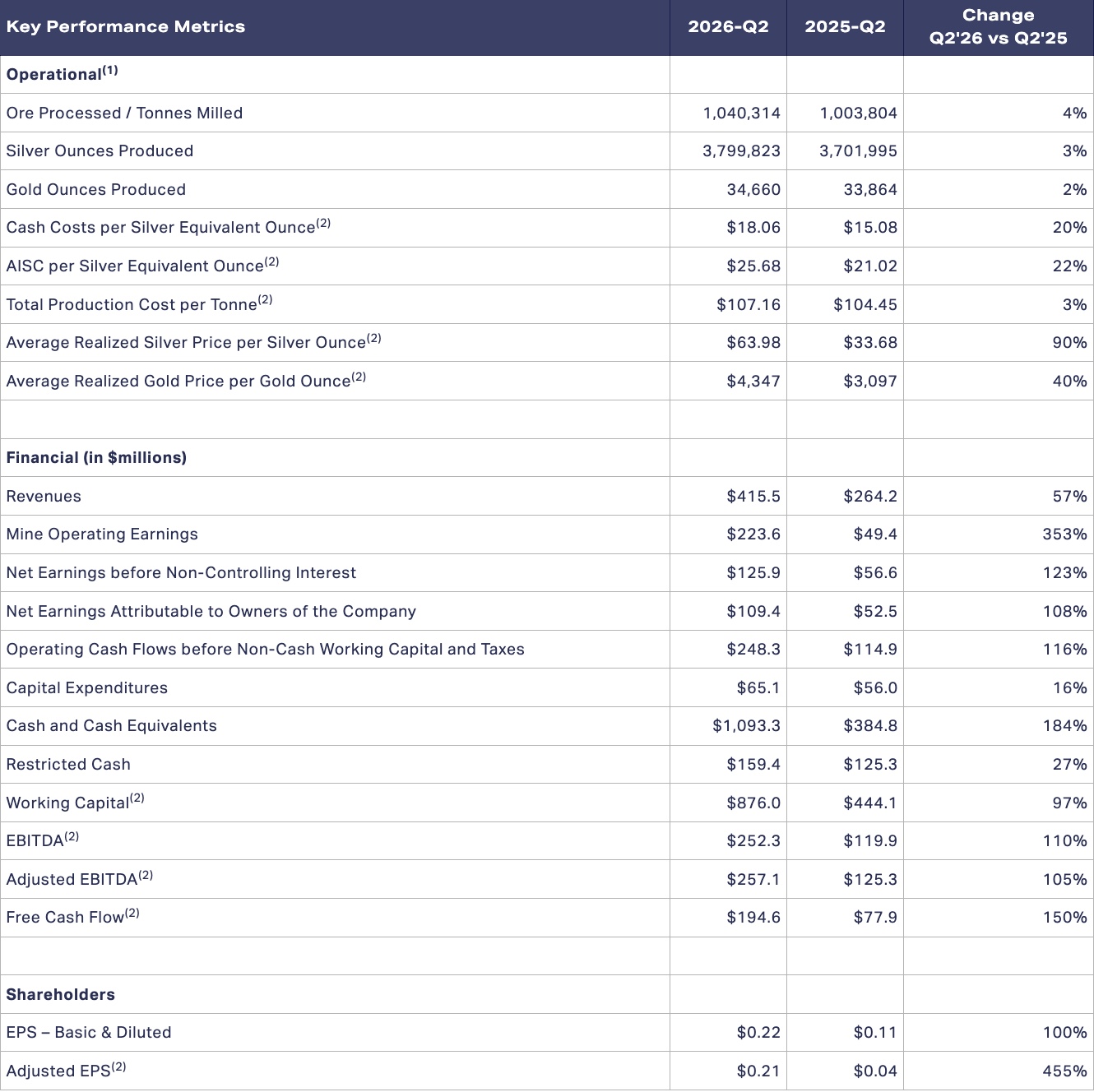Click the Key Performance Metrics header
Screen dimensions: 1094x1092
(125, 26)
